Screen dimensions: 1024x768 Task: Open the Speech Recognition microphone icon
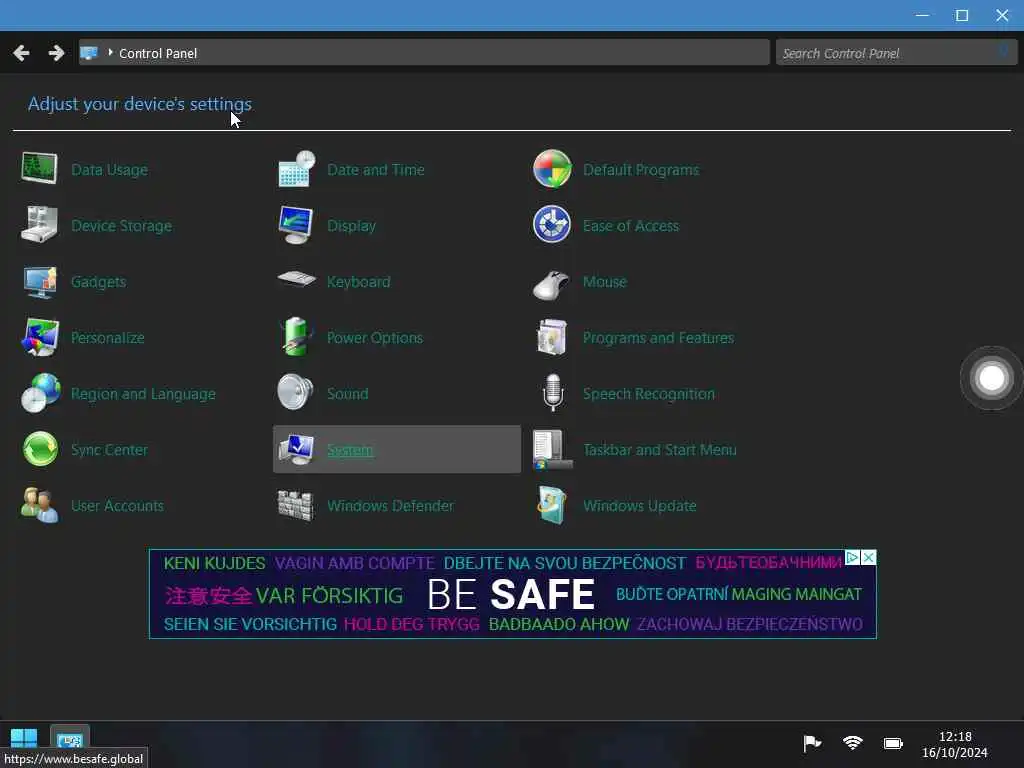(552, 392)
